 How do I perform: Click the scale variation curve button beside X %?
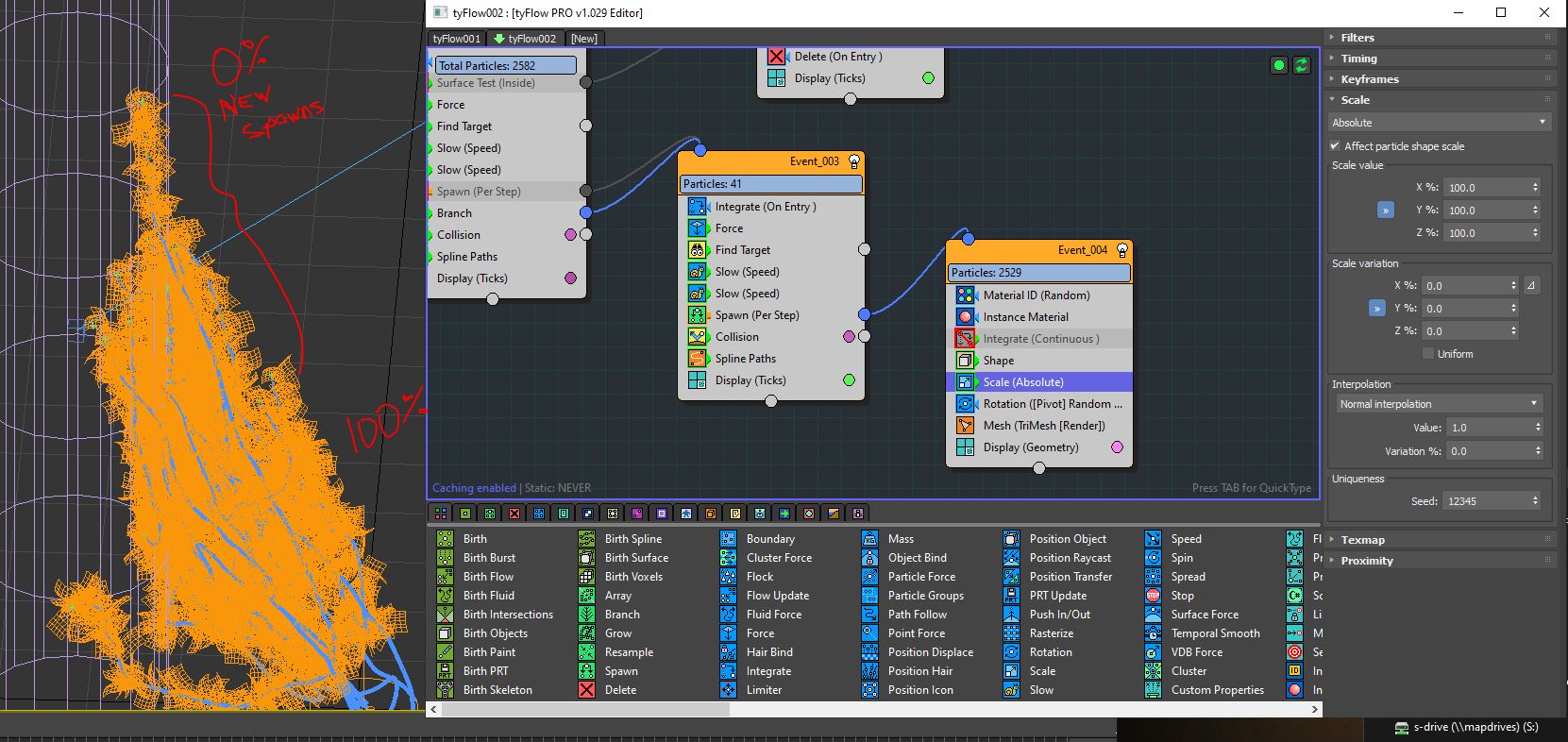tap(1531, 285)
